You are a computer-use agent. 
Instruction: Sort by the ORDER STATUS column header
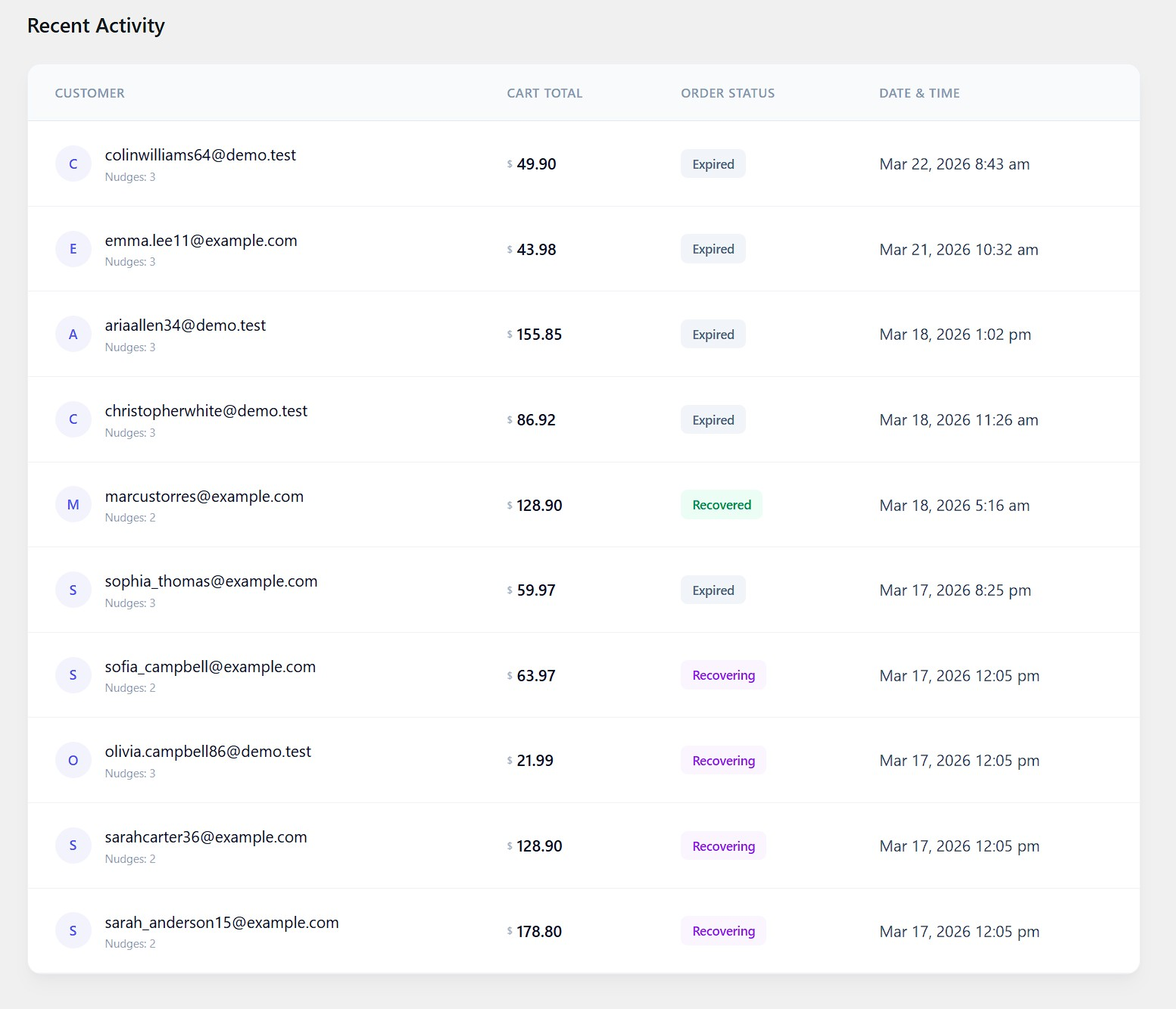[x=726, y=92]
